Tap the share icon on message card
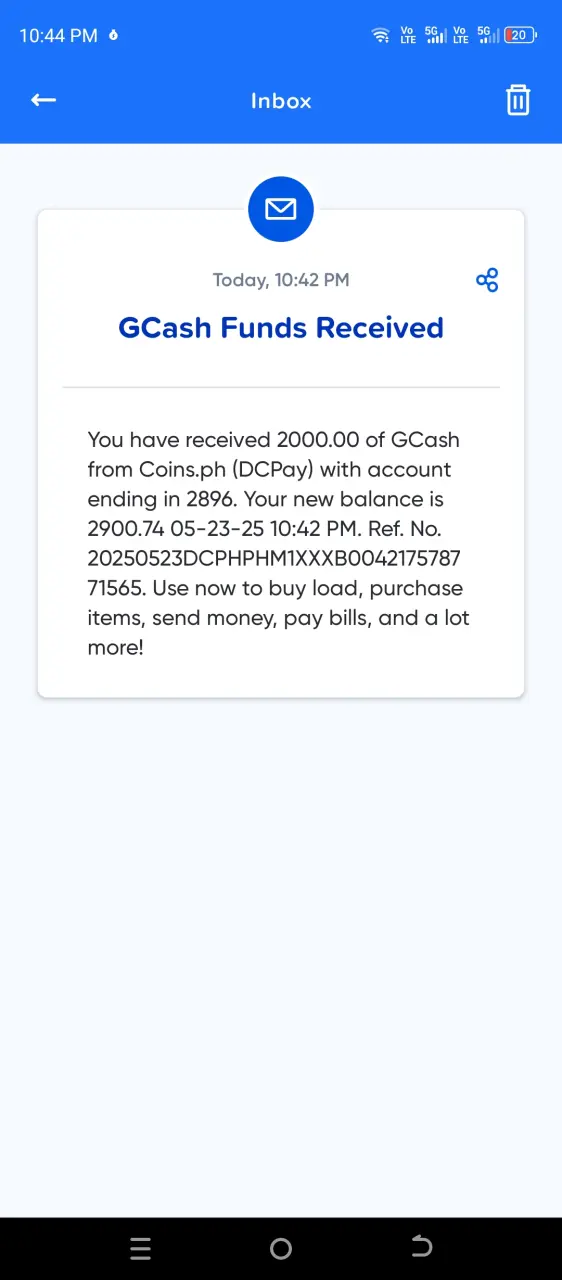 click(x=487, y=280)
